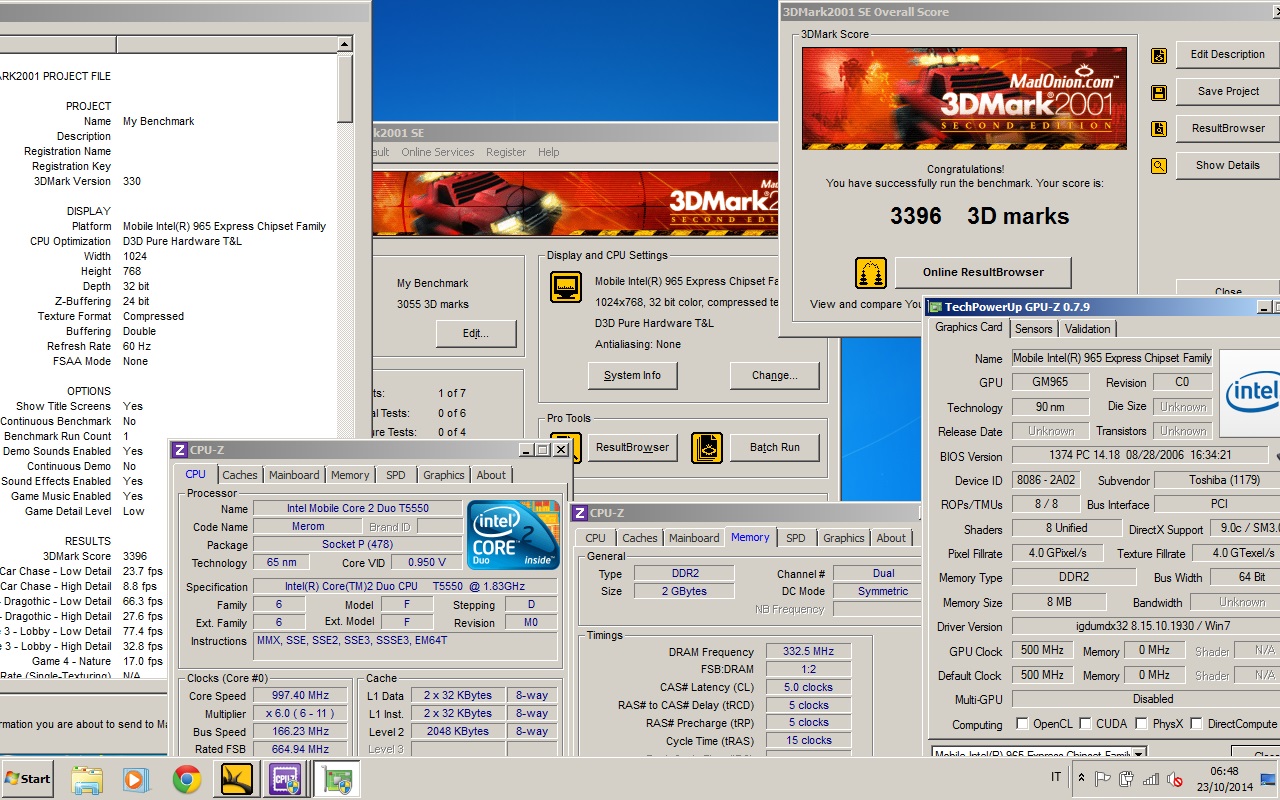
Task: Open the network signal tray icon
Action: click(1151, 778)
